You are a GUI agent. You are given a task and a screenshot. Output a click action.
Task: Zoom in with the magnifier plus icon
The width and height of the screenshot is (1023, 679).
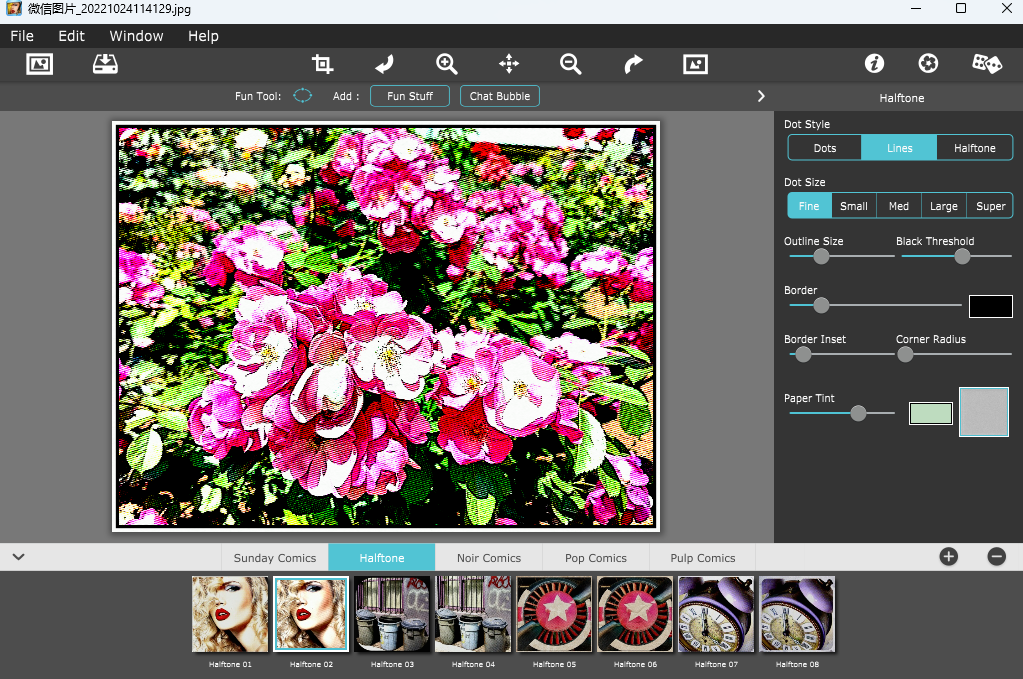coord(447,64)
